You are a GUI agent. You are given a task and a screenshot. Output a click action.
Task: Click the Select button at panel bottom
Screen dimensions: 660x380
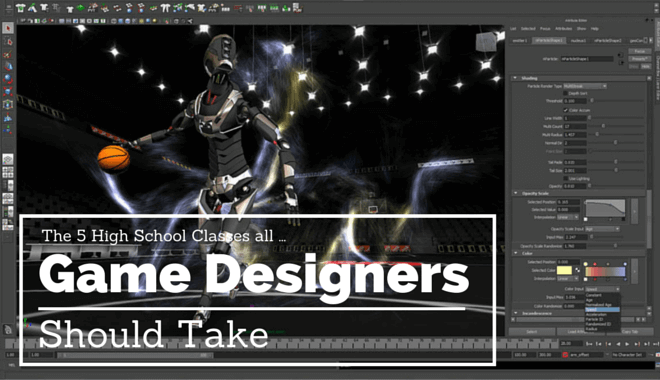pos(532,332)
